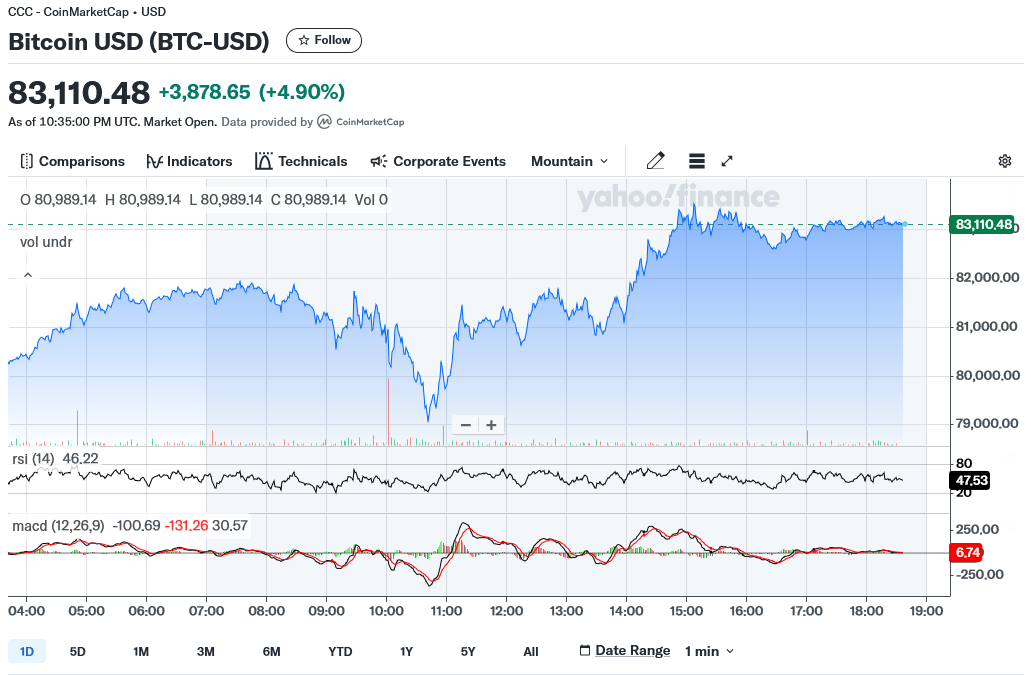This screenshot has width=1031, height=675.
Task: Select the 5D time range
Action: (x=78, y=651)
